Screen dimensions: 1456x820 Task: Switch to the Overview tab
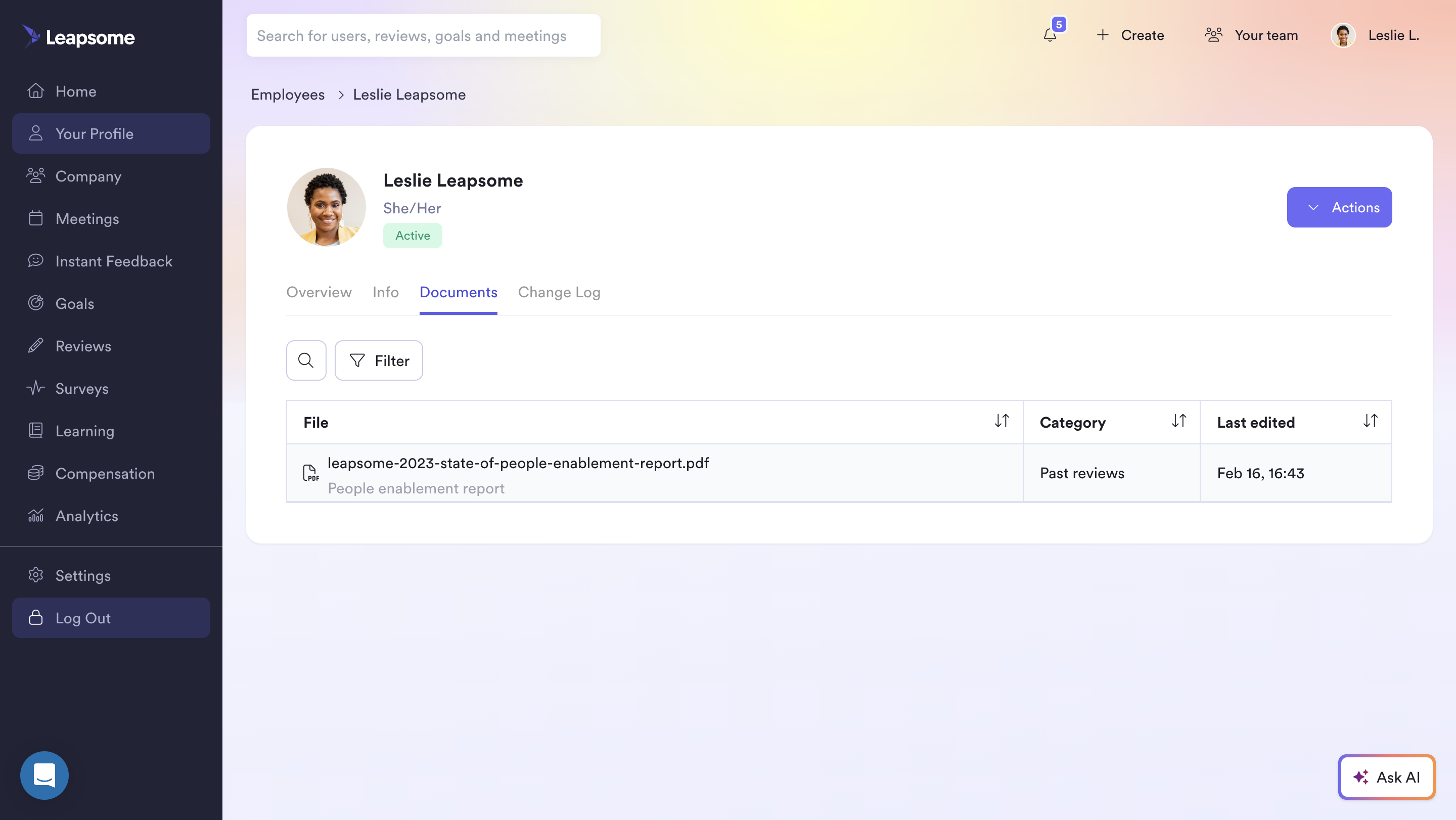click(319, 292)
